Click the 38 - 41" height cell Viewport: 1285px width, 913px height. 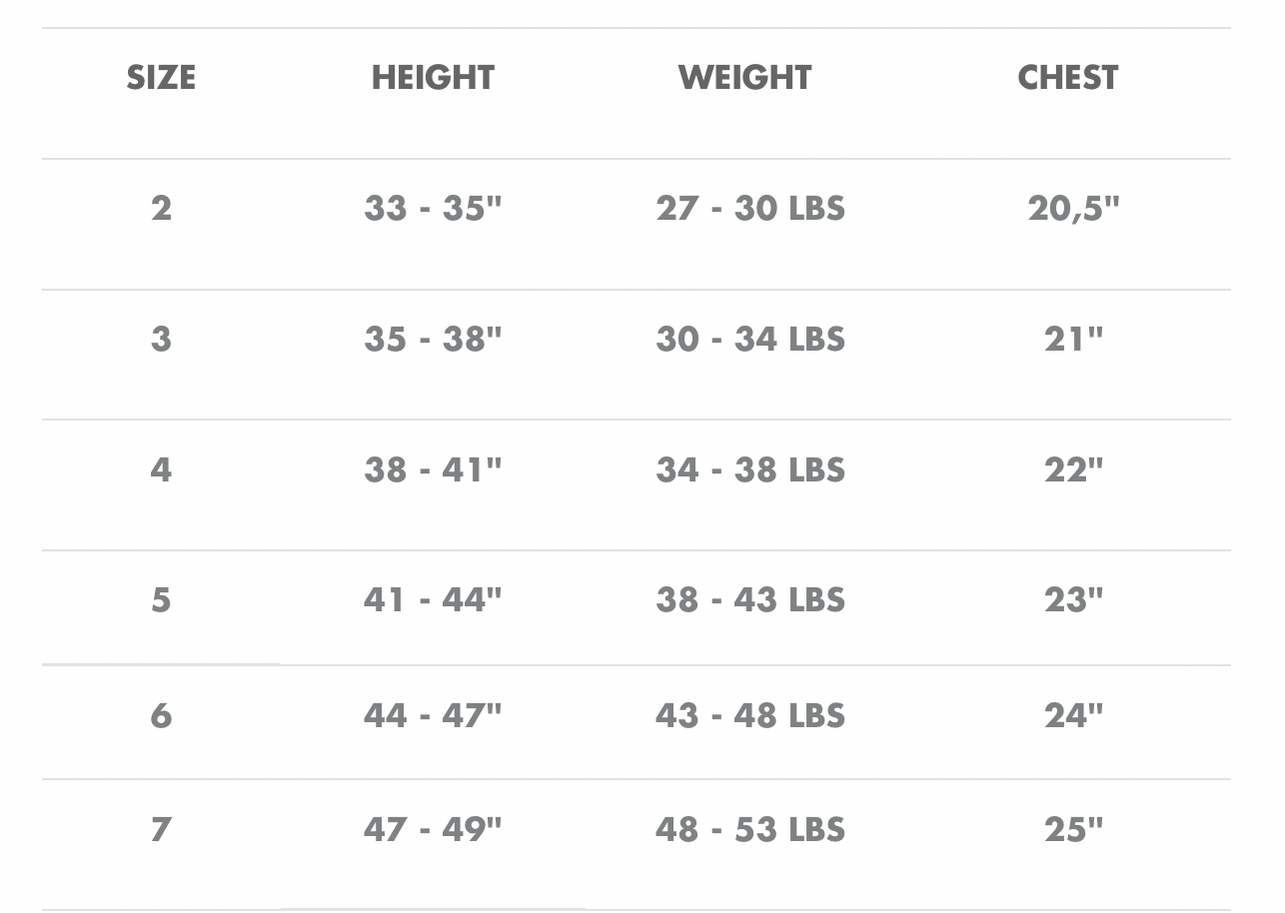tap(433, 470)
